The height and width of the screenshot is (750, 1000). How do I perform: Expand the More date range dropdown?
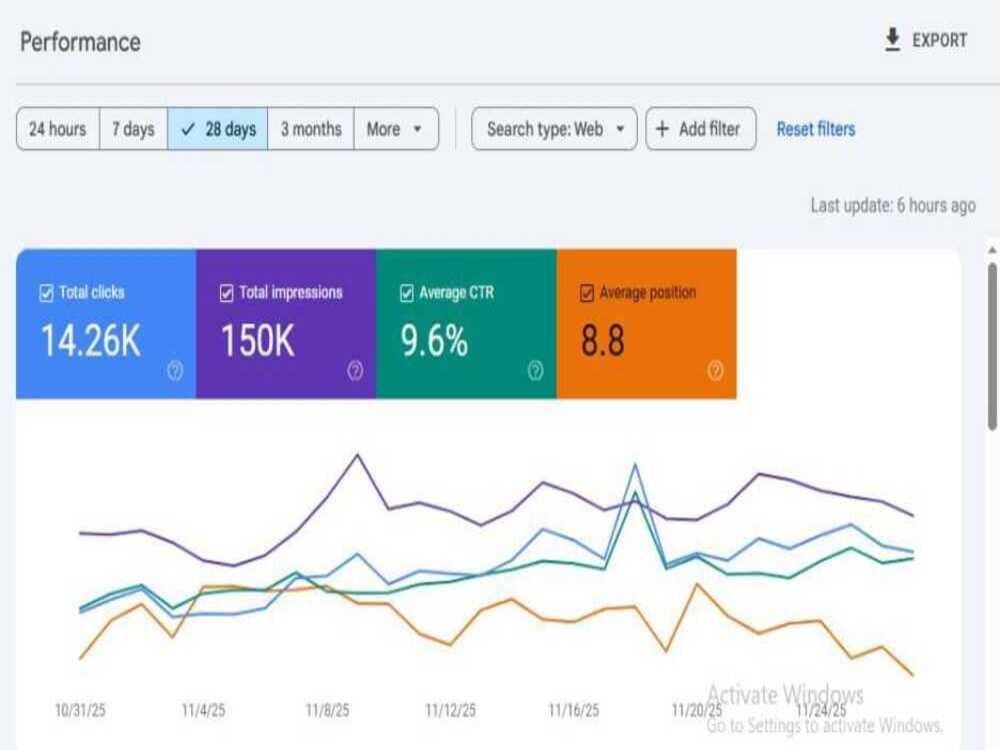pyautogui.click(x=396, y=129)
